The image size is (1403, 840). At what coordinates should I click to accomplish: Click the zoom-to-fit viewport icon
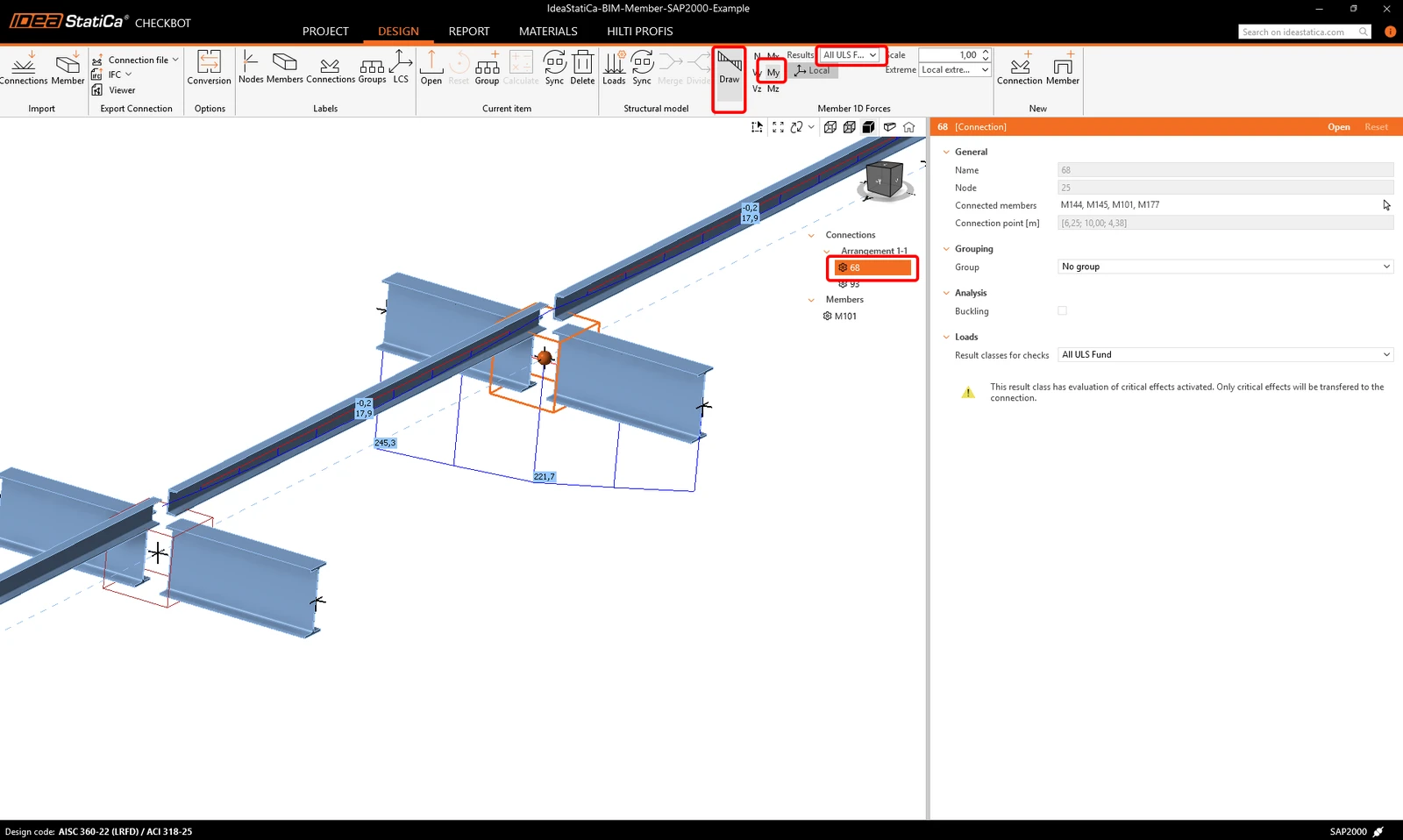778,127
